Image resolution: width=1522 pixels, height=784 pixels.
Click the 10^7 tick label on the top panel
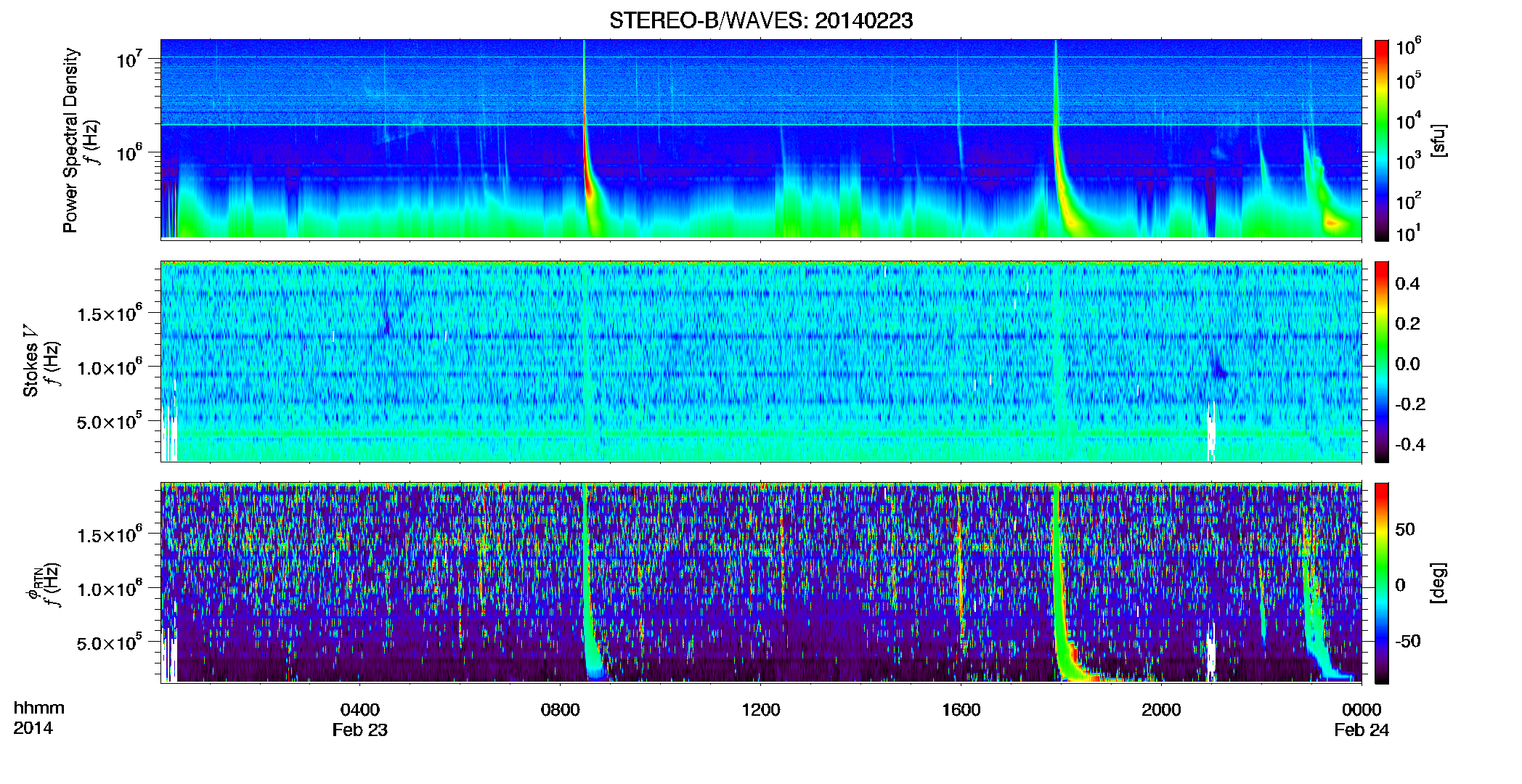(130, 59)
